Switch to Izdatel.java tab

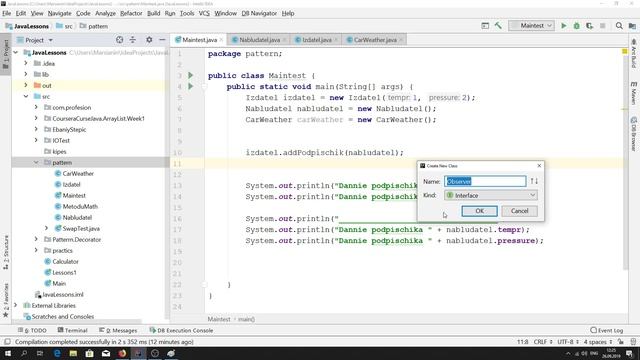(316, 40)
